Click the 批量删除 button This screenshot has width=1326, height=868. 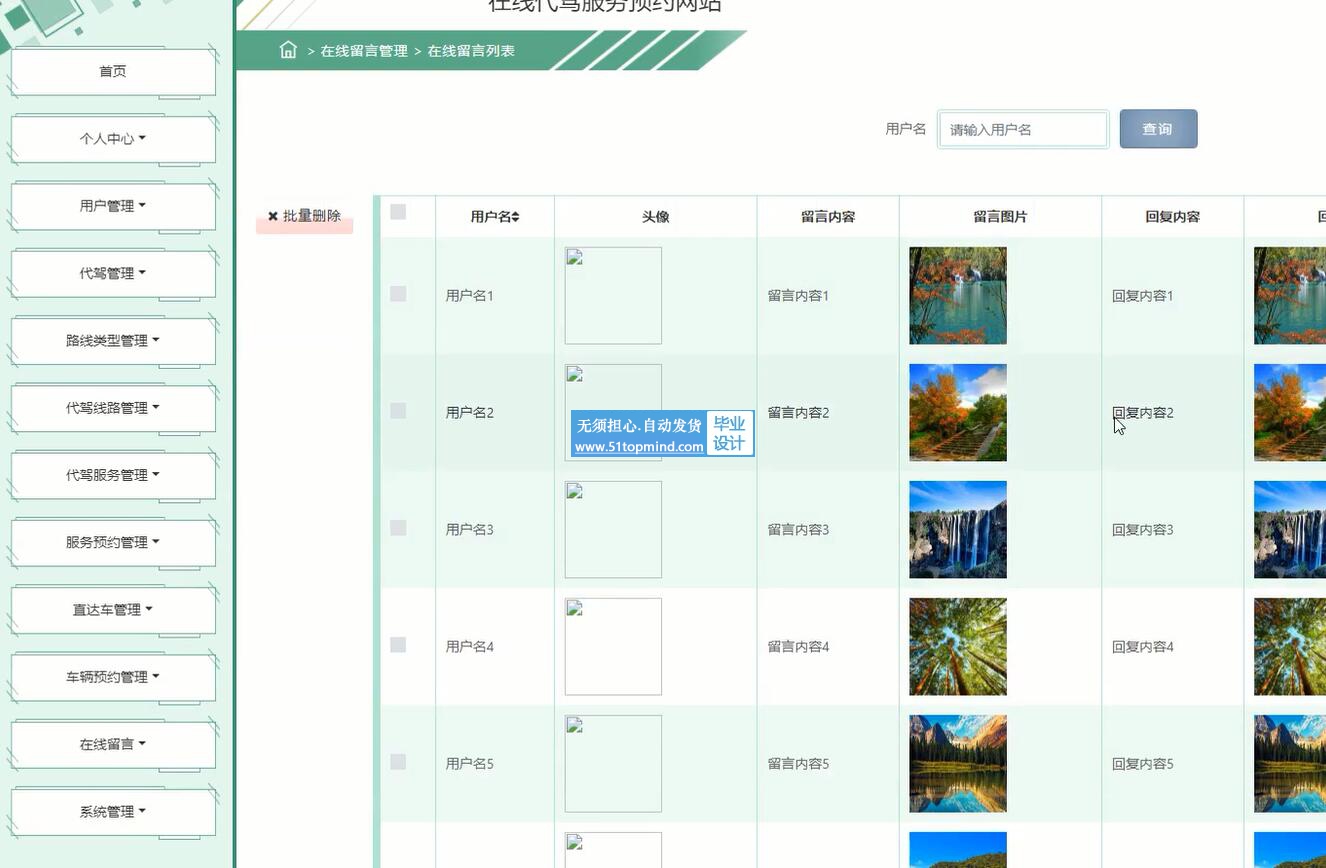point(304,216)
